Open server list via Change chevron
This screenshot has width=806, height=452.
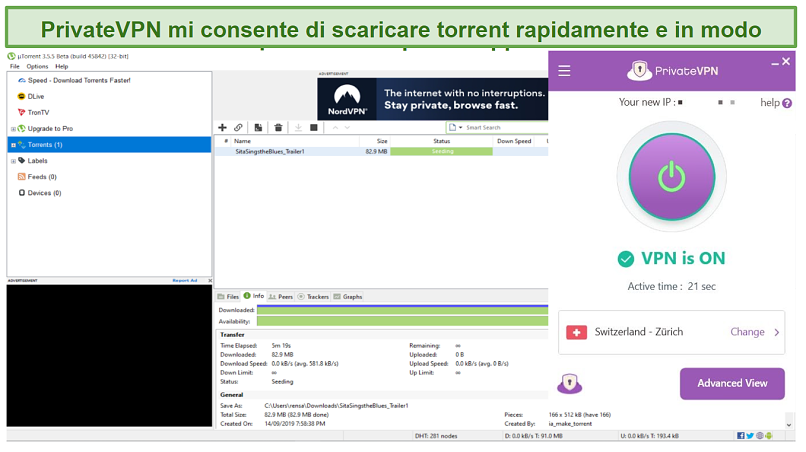777,332
